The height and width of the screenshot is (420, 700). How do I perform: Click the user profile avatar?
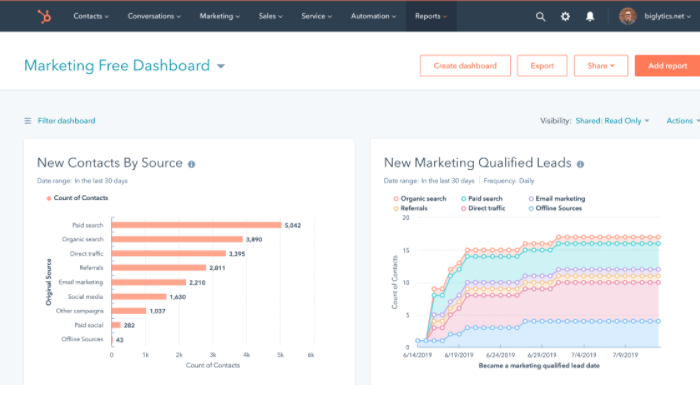pyautogui.click(x=627, y=16)
